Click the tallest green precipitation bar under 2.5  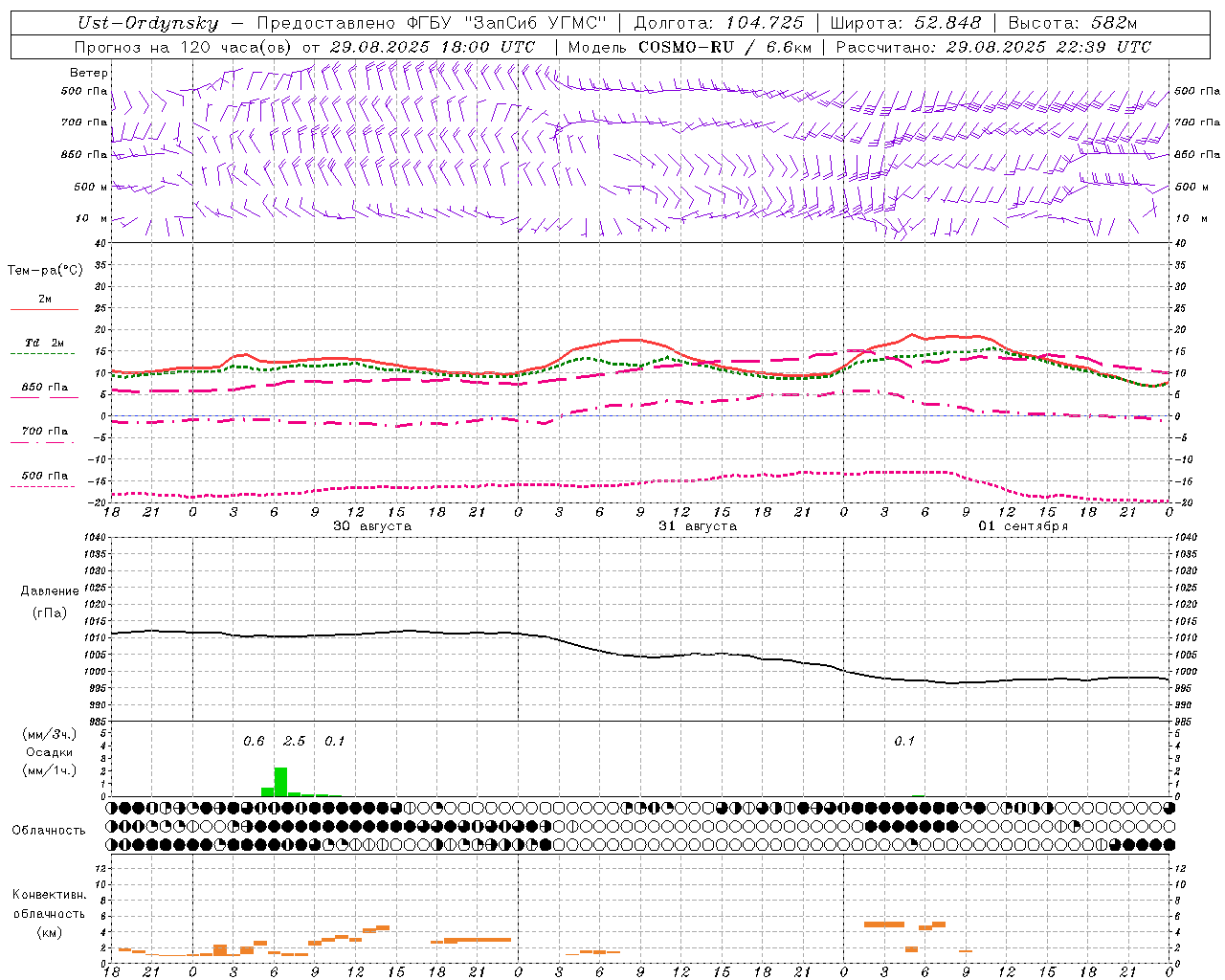[x=280, y=782]
